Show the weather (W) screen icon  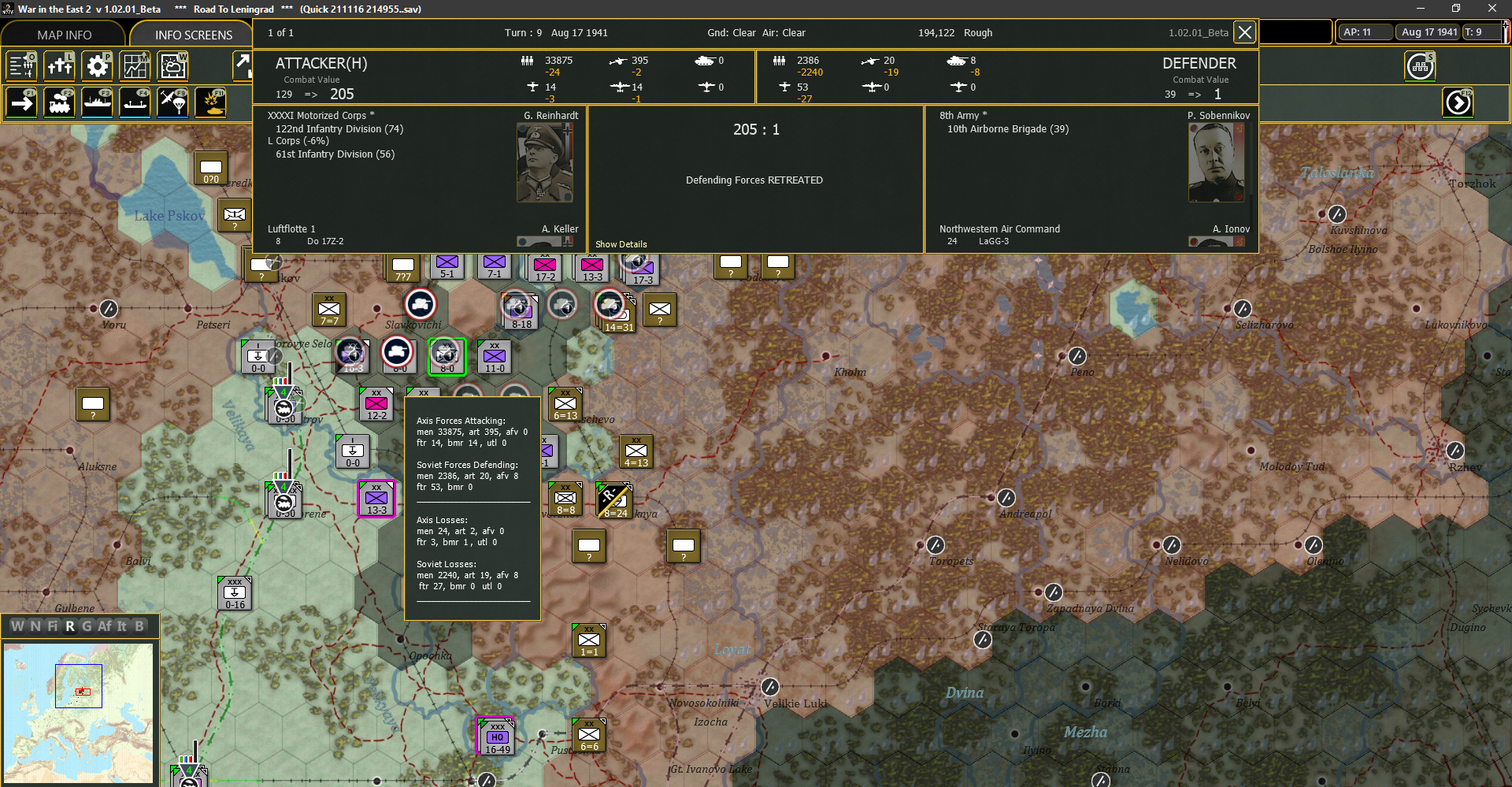pyautogui.click(x=172, y=66)
